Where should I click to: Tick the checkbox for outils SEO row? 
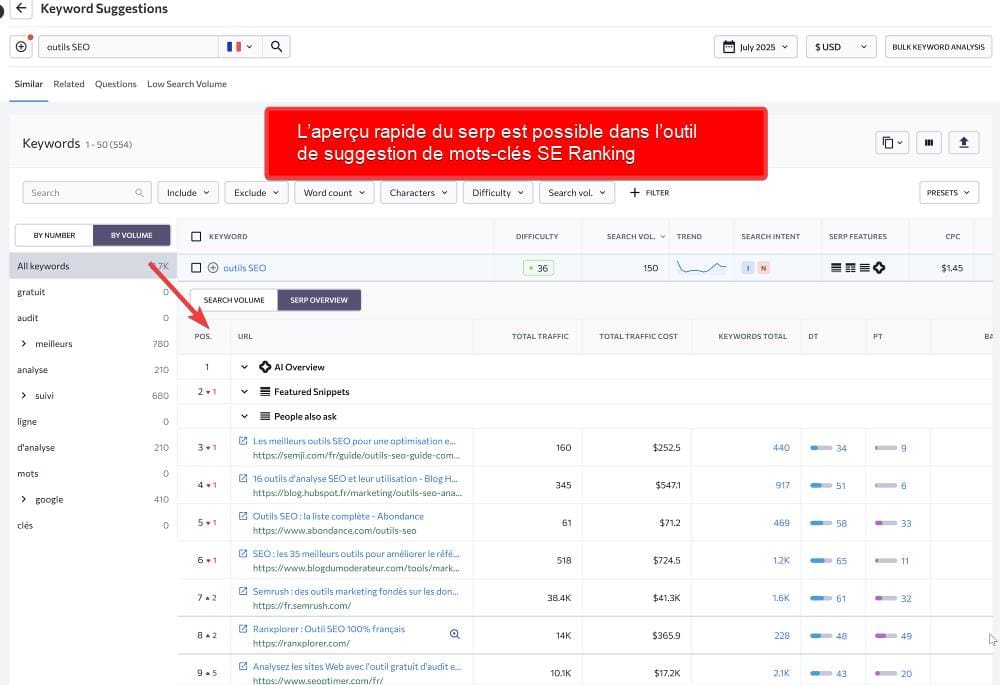click(196, 268)
